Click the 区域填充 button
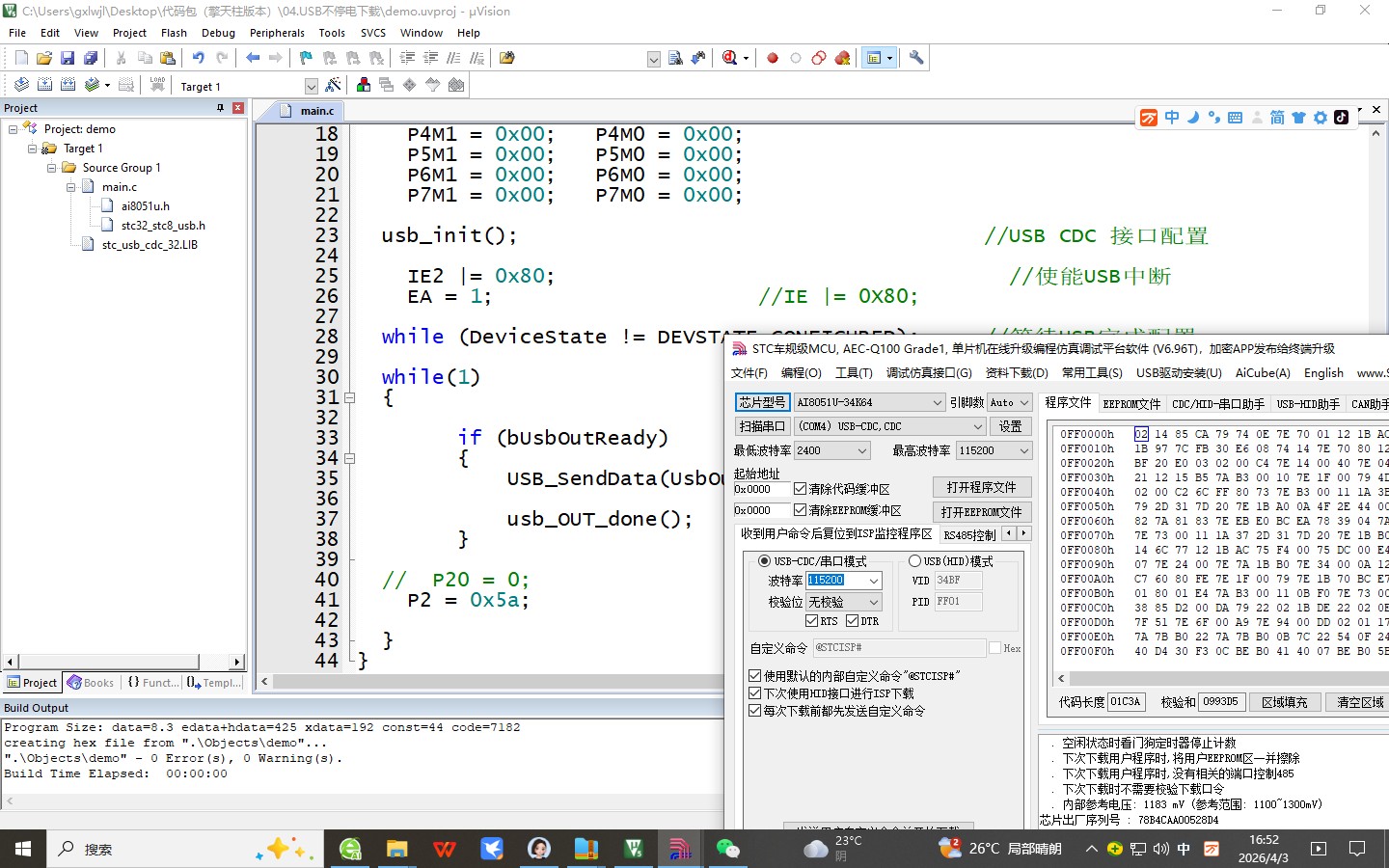This screenshot has height=868, width=1389. tap(1285, 702)
